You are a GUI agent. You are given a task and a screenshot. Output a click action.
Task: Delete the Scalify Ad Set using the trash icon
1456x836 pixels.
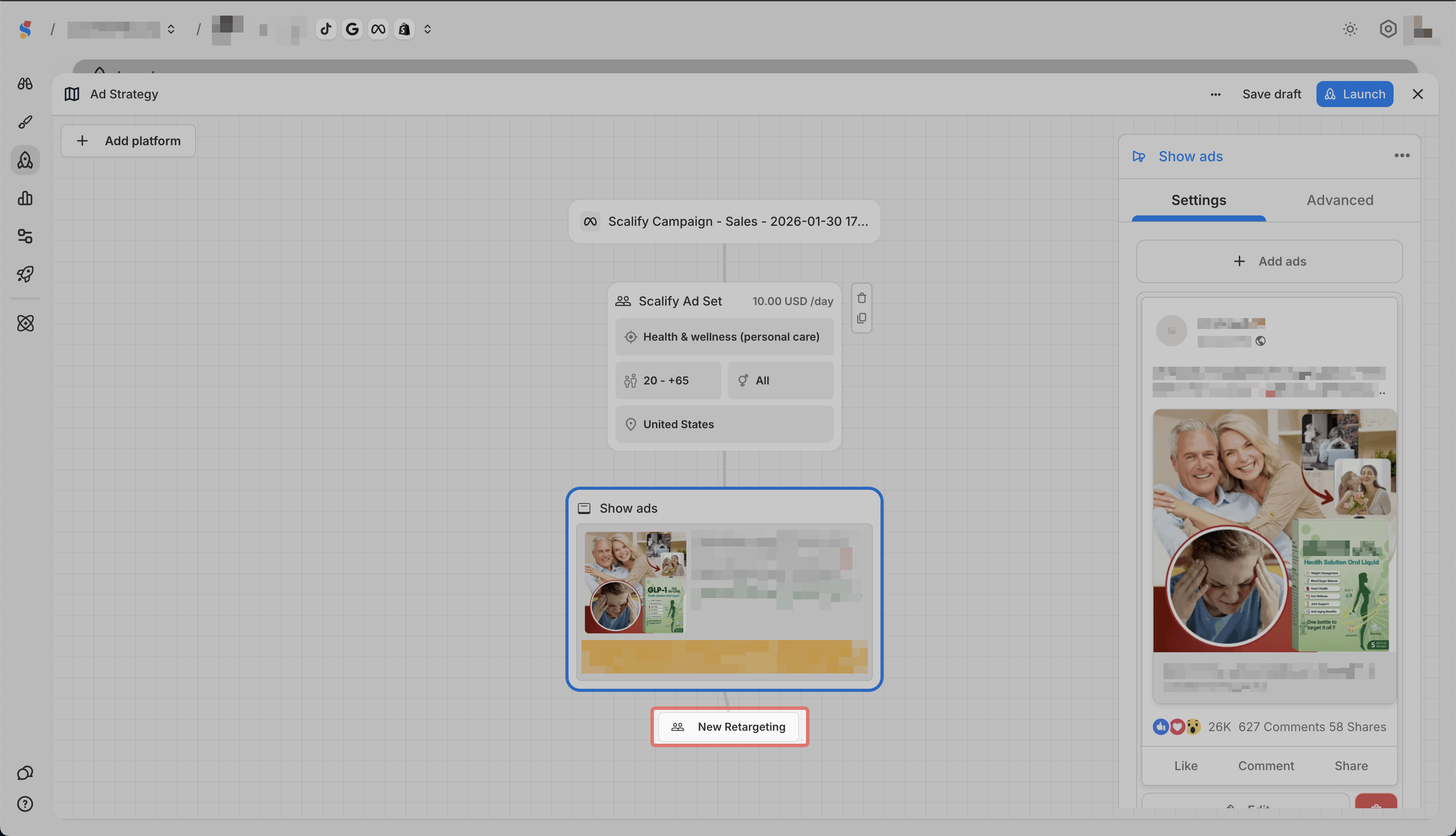click(x=861, y=298)
